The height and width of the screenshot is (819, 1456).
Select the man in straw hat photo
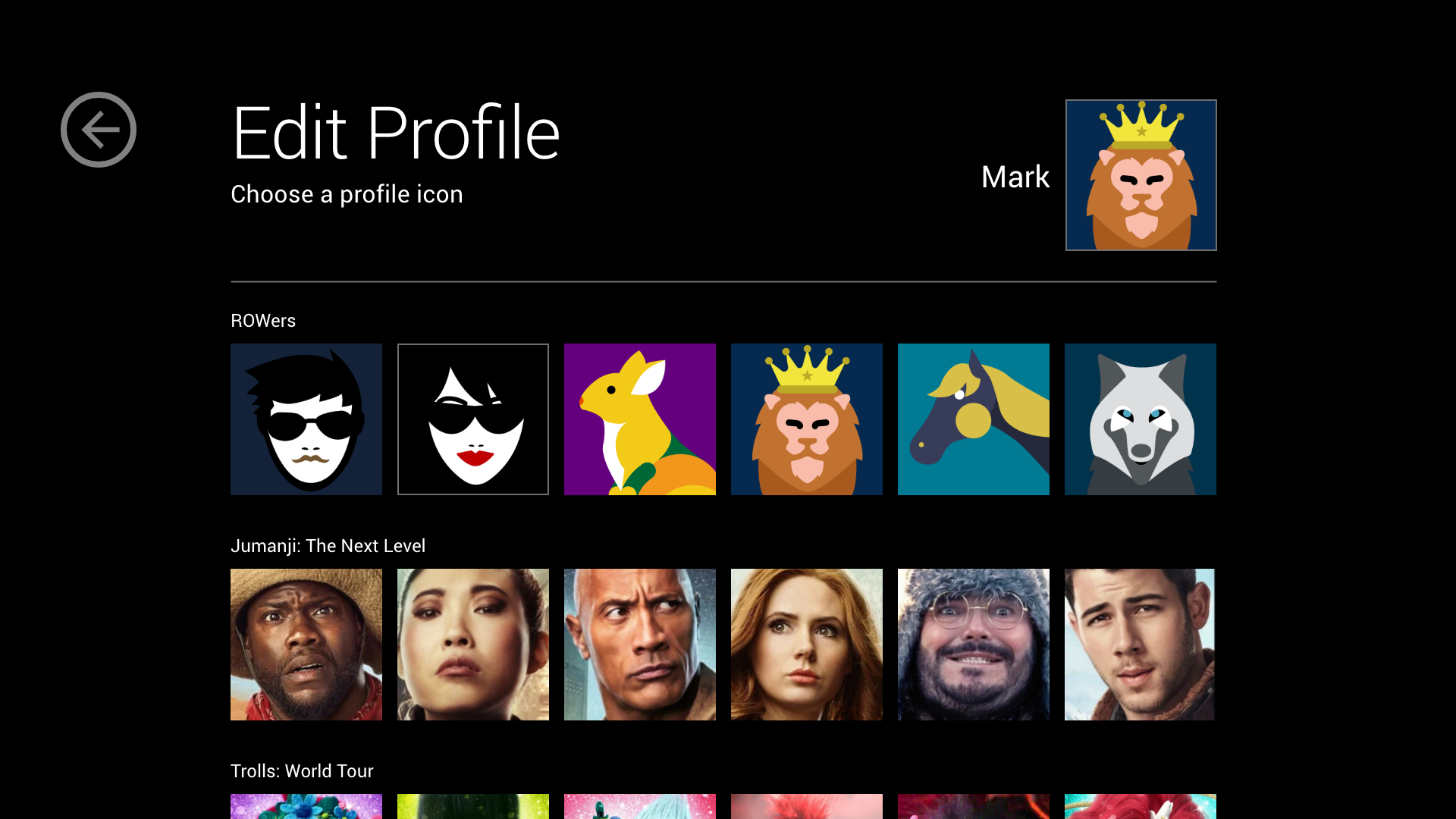tap(306, 645)
